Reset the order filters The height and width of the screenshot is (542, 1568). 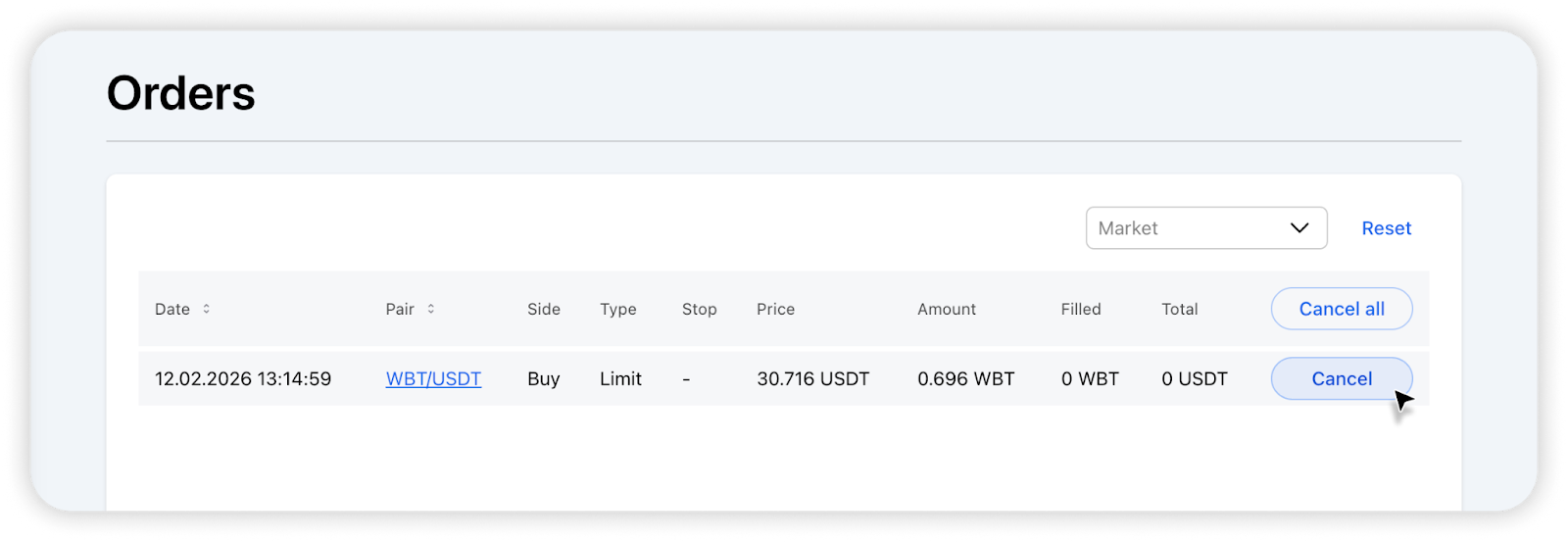click(x=1386, y=228)
